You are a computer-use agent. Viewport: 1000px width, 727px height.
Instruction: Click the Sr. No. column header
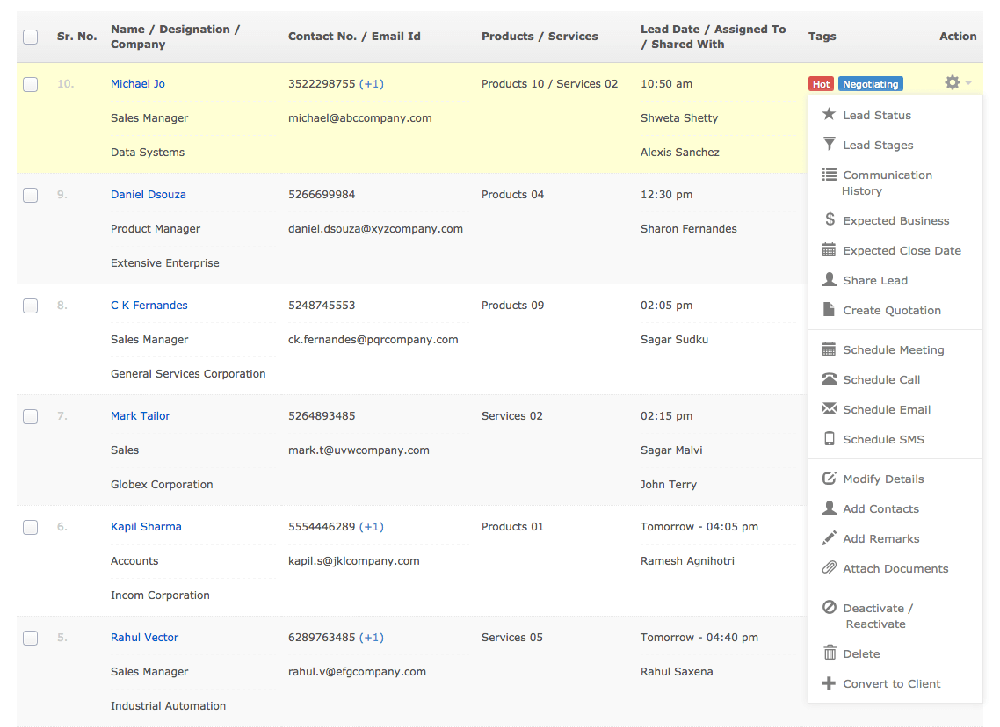[x=77, y=36]
